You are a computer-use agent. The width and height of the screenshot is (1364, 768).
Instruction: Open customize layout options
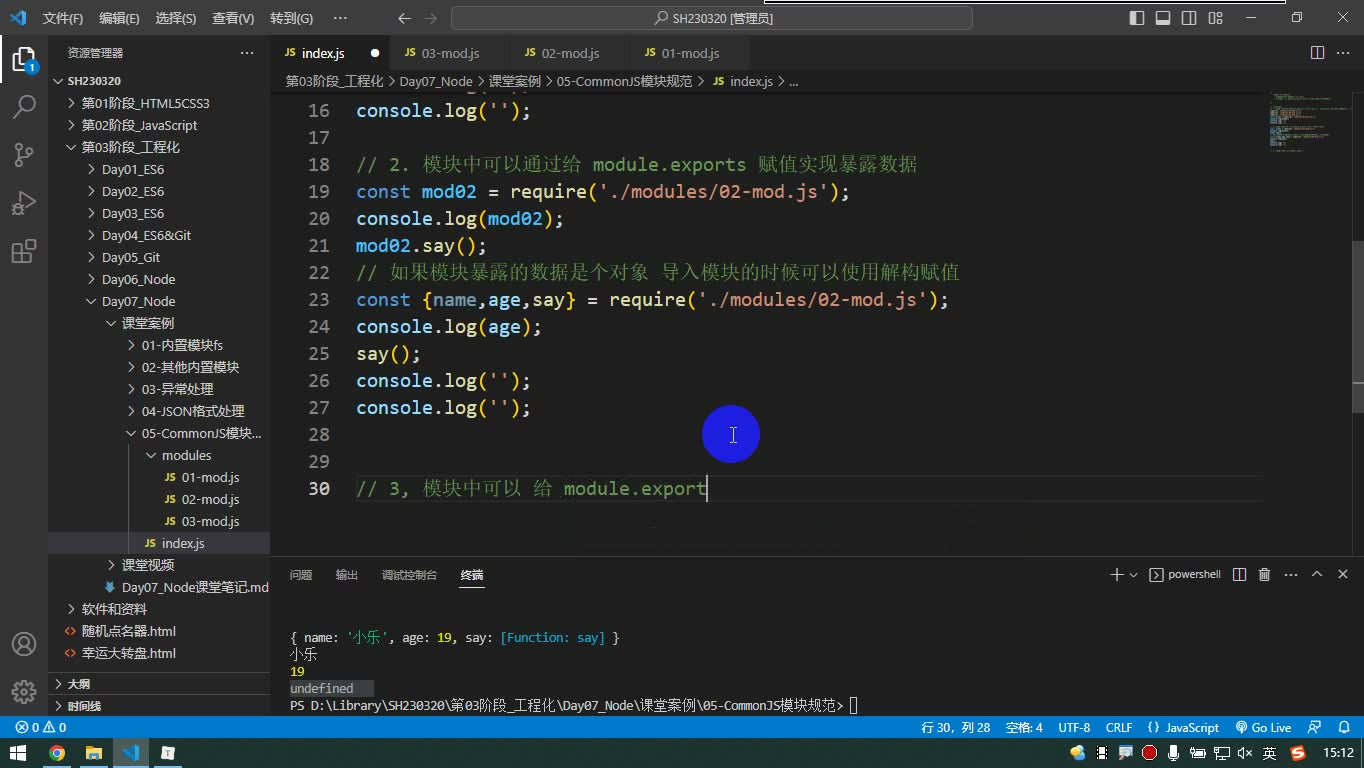[1215, 18]
